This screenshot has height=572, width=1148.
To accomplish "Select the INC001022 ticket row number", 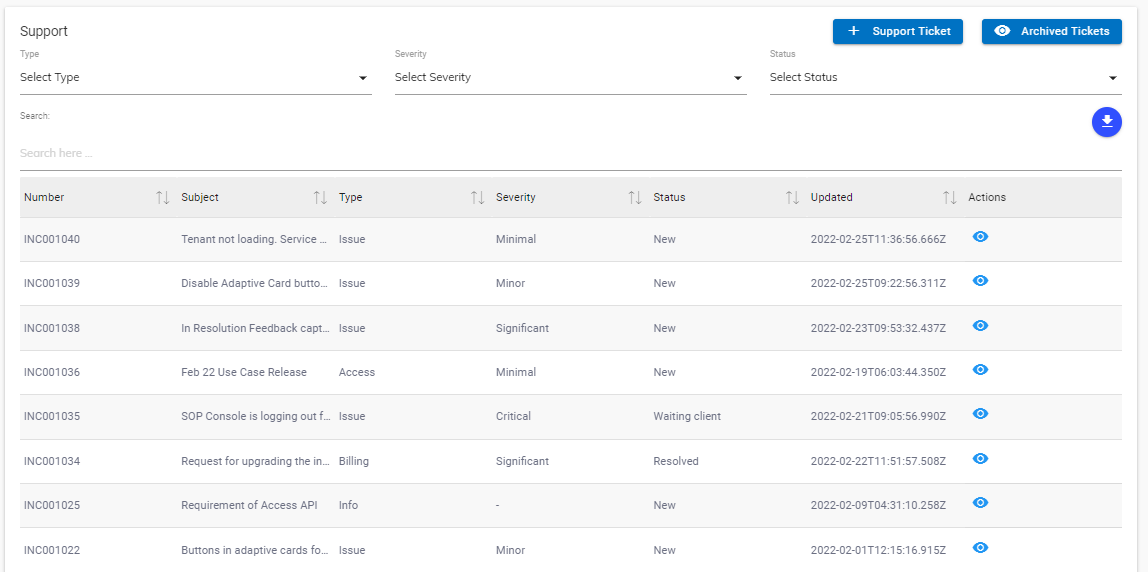I will click(x=52, y=550).
